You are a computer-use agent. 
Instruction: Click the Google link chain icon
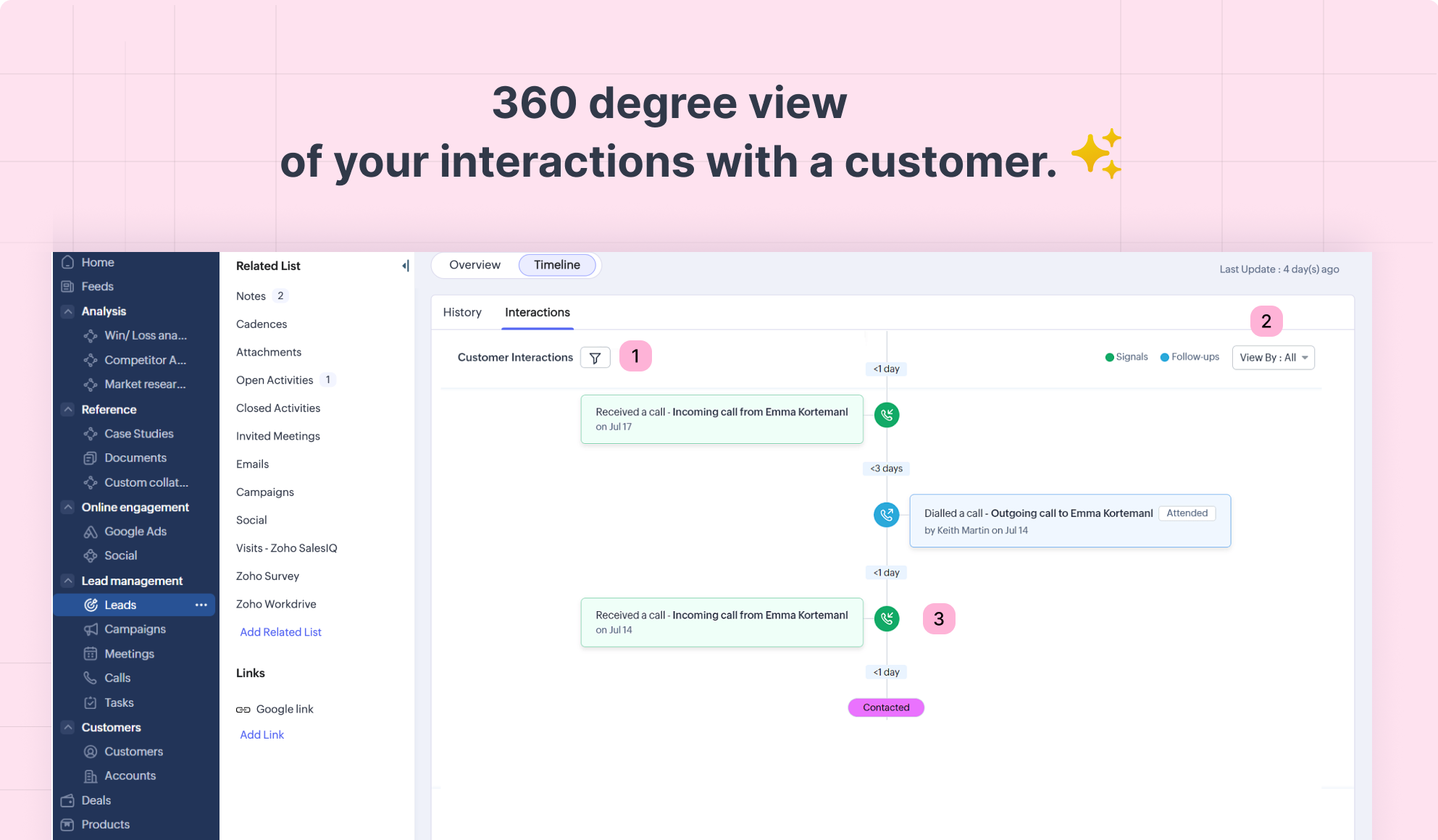(243, 710)
